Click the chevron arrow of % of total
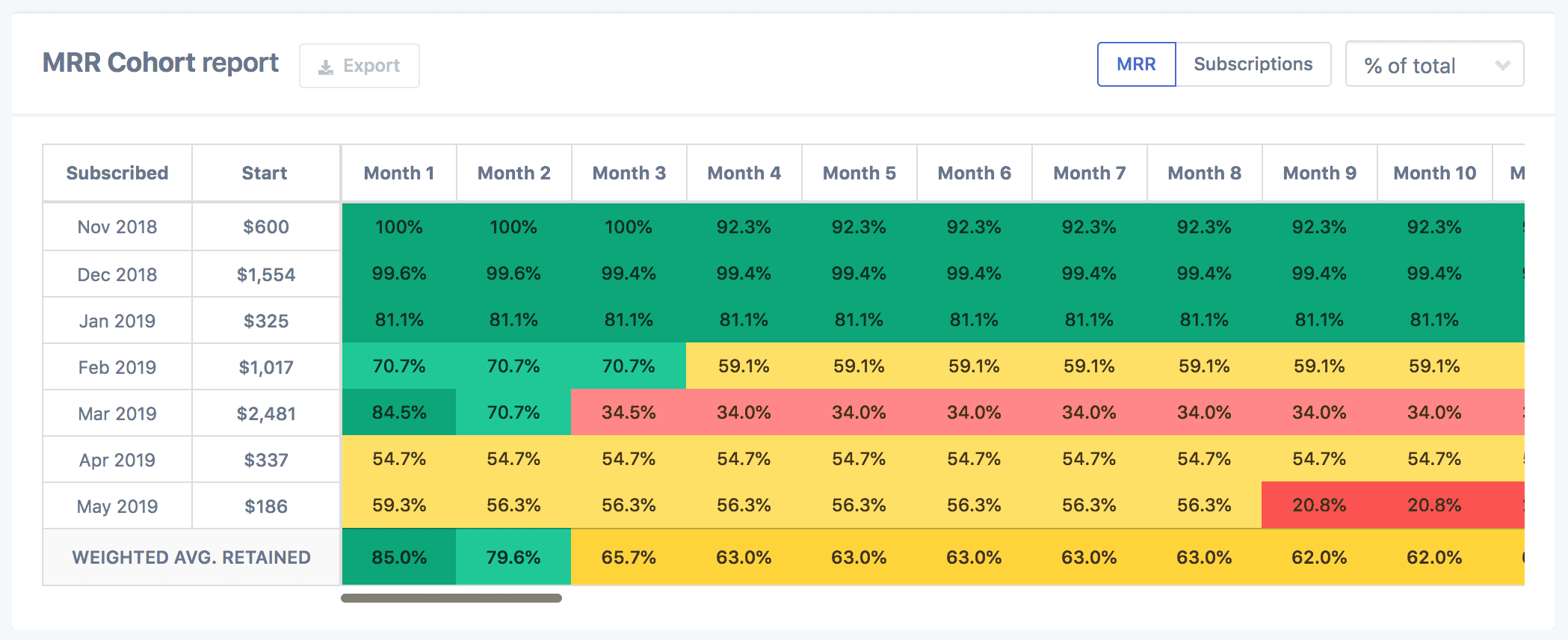The image size is (1568, 640). (1502, 65)
